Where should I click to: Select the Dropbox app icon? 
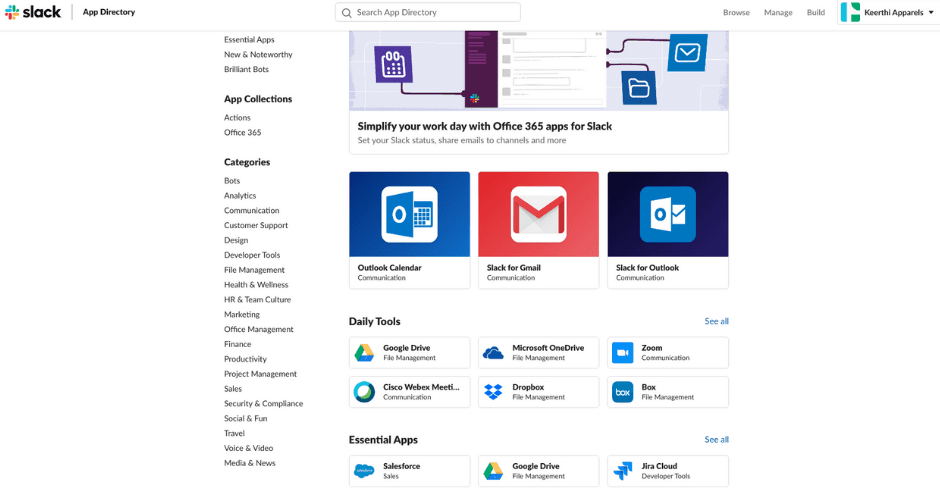point(493,392)
